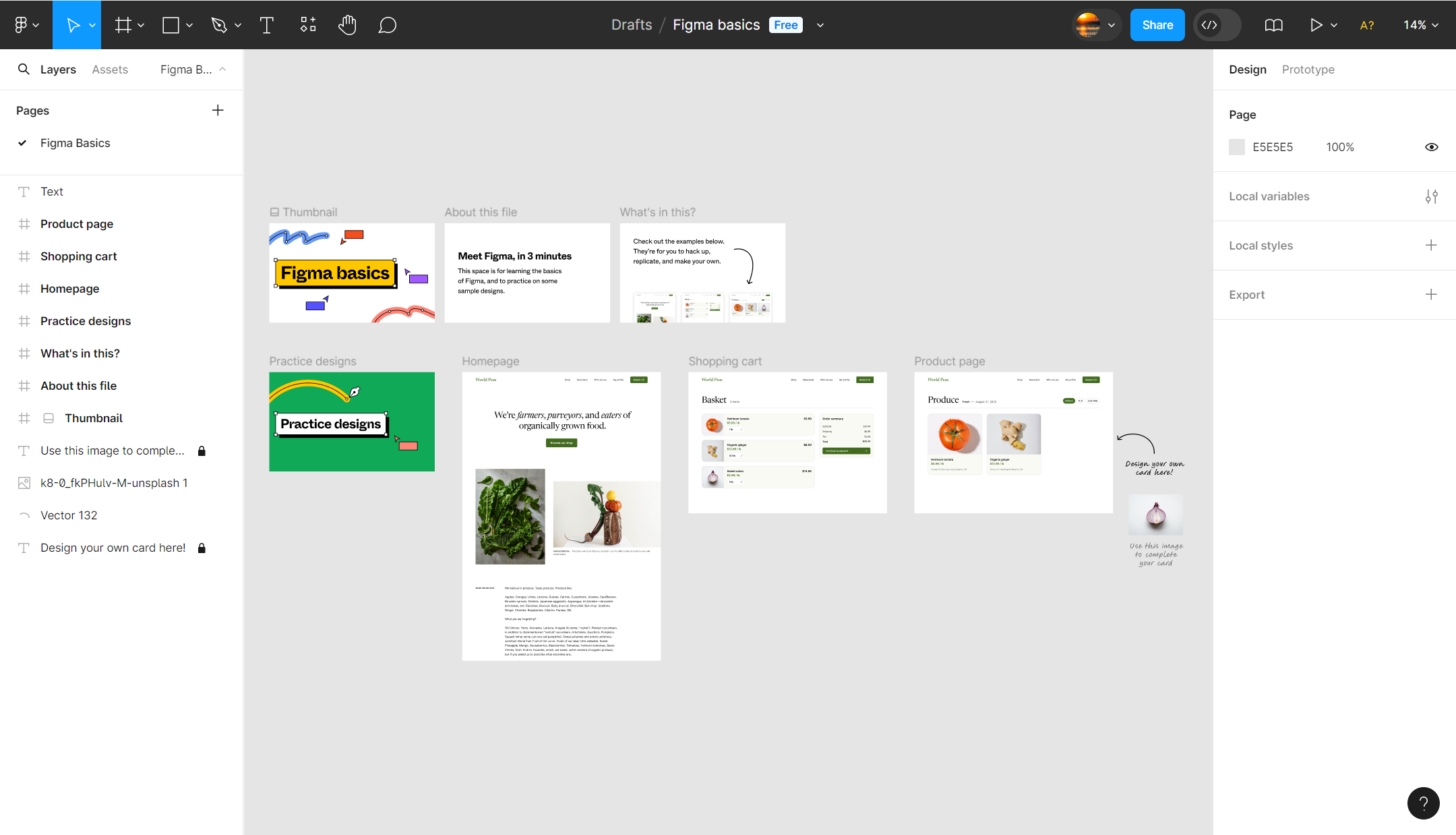Open Local variables settings icon

[1431, 196]
